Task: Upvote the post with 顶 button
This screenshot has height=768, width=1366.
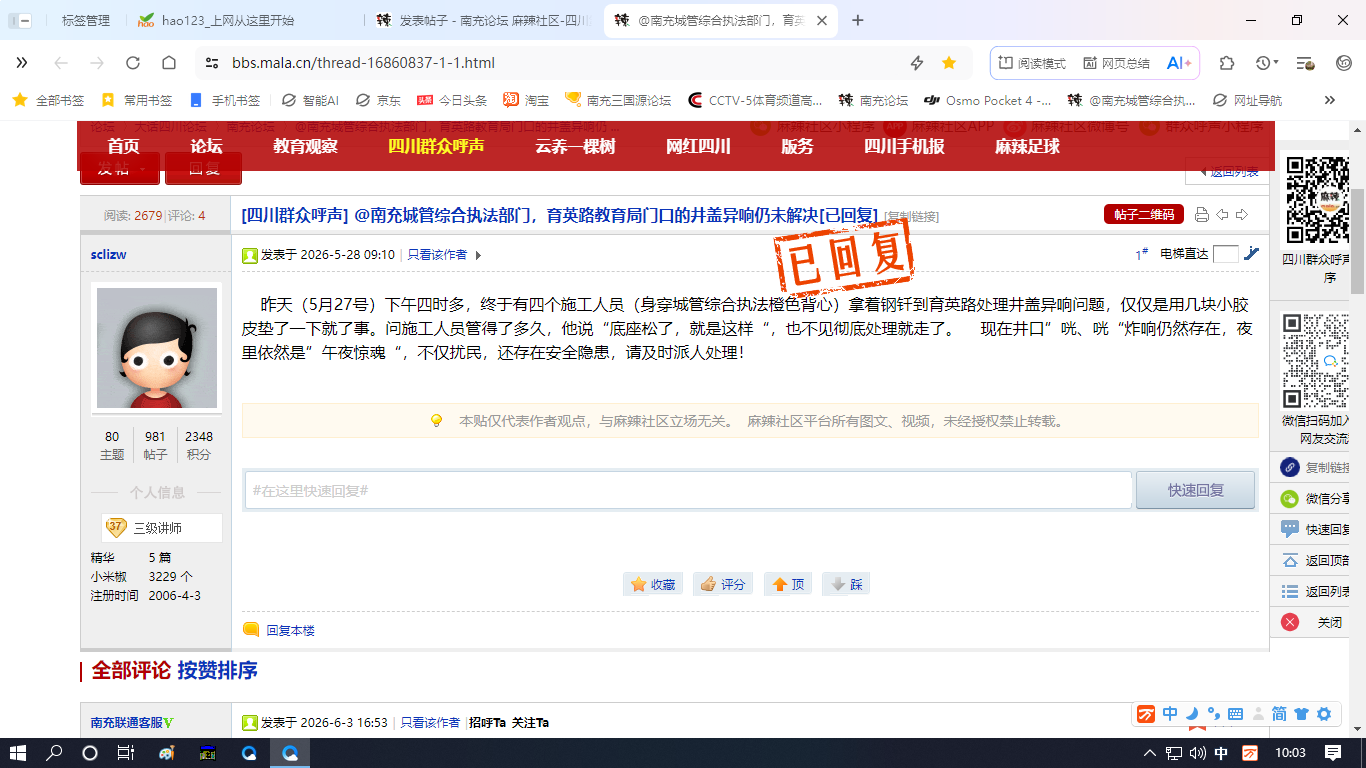Action: click(x=787, y=584)
